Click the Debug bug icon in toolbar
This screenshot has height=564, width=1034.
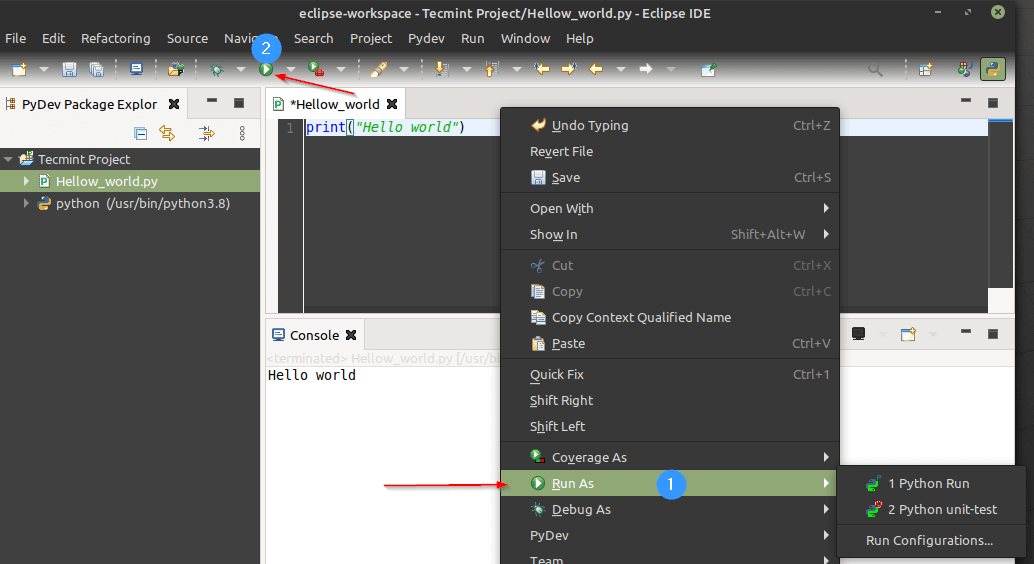[x=216, y=69]
